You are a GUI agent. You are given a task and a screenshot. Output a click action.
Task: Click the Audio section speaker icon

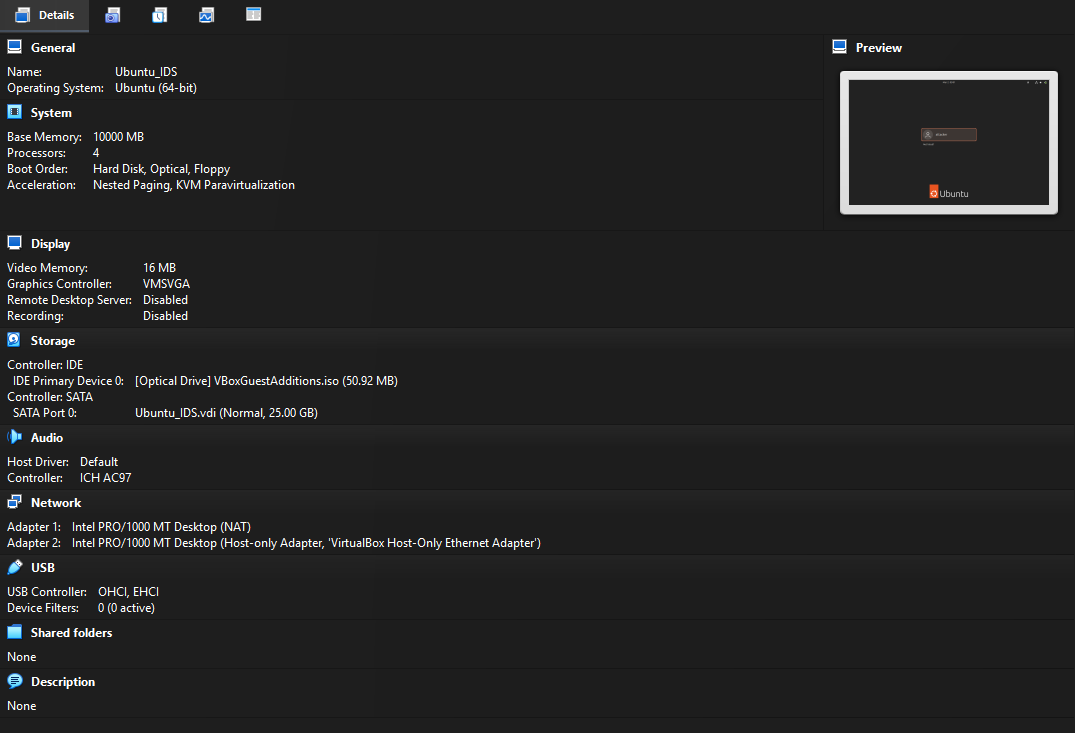coord(14,437)
